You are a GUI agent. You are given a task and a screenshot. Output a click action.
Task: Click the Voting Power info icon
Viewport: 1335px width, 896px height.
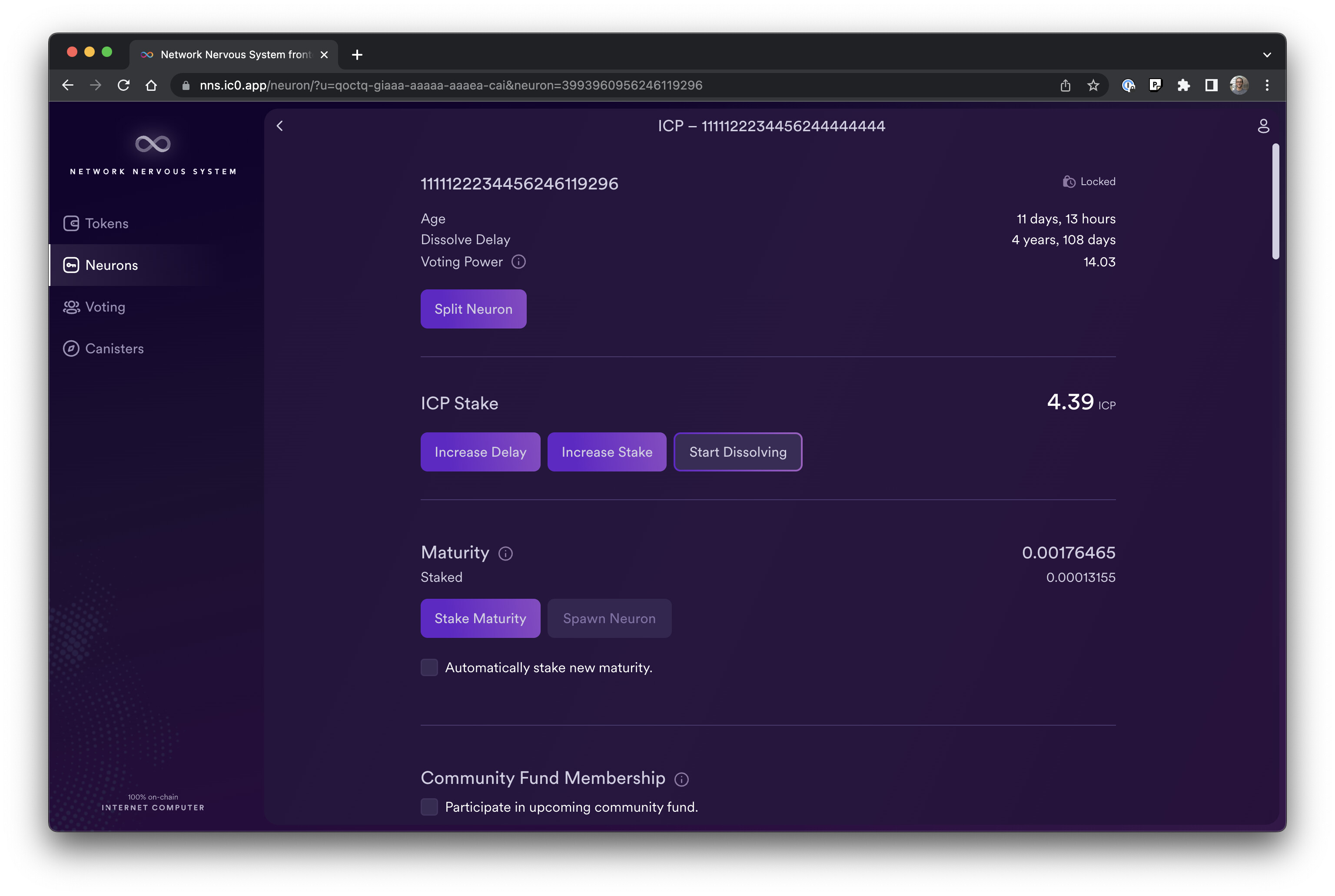518,262
